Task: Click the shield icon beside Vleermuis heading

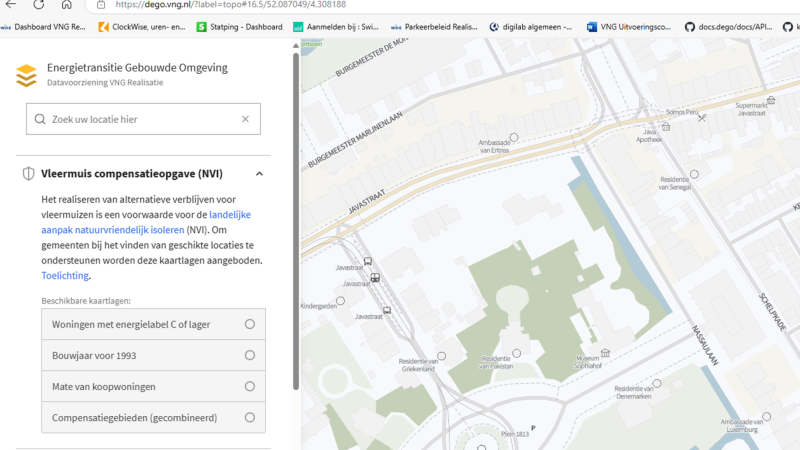Action: coord(29,173)
